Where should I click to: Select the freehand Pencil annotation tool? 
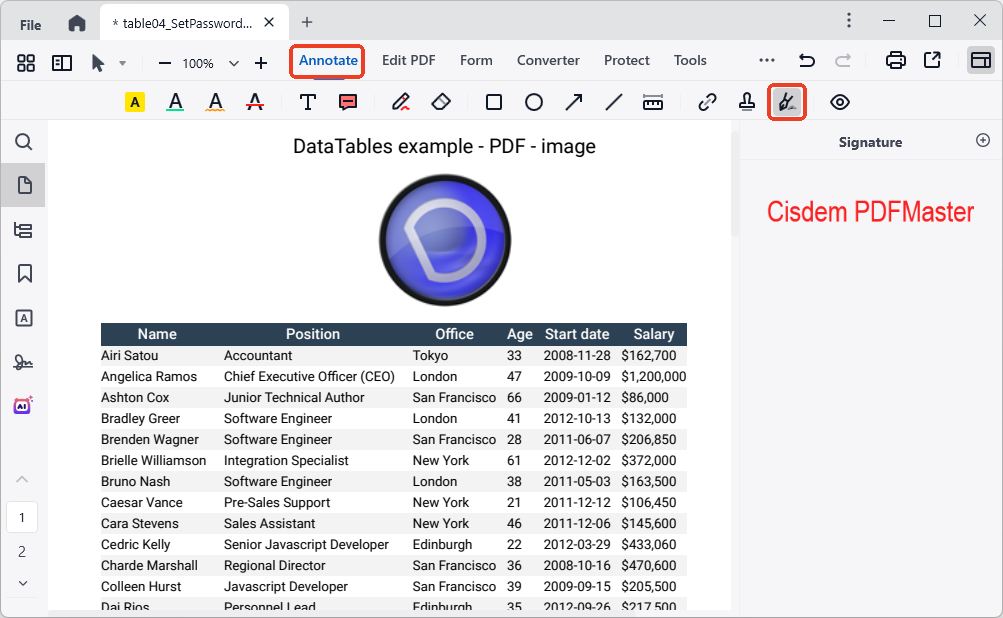400,101
